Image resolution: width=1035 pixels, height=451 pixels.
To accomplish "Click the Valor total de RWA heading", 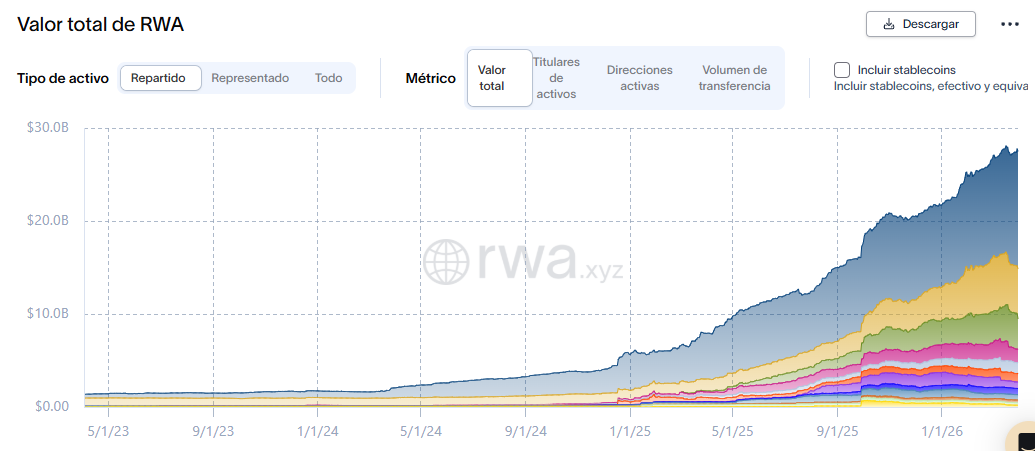I will point(100,24).
